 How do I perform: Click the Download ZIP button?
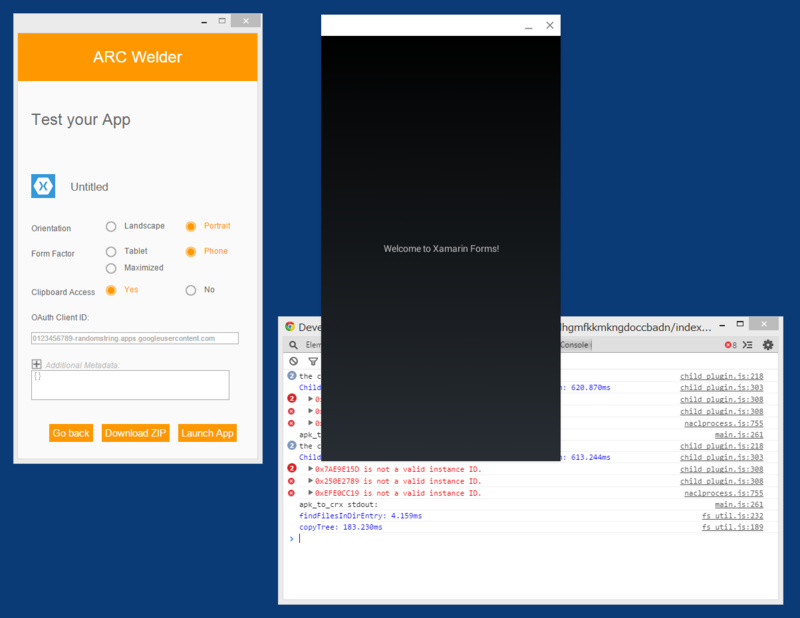tap(135, 433)
